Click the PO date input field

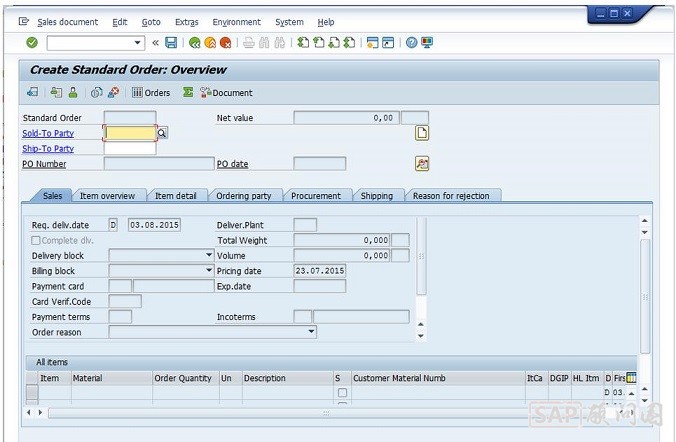[x=319, y=164]
